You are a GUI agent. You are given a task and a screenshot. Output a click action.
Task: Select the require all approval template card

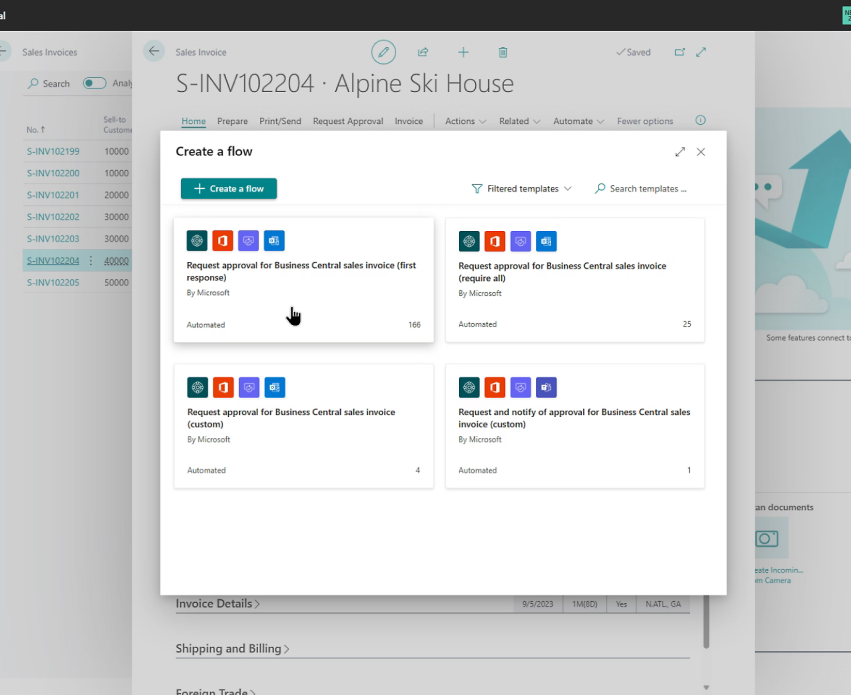coord(575,280)
